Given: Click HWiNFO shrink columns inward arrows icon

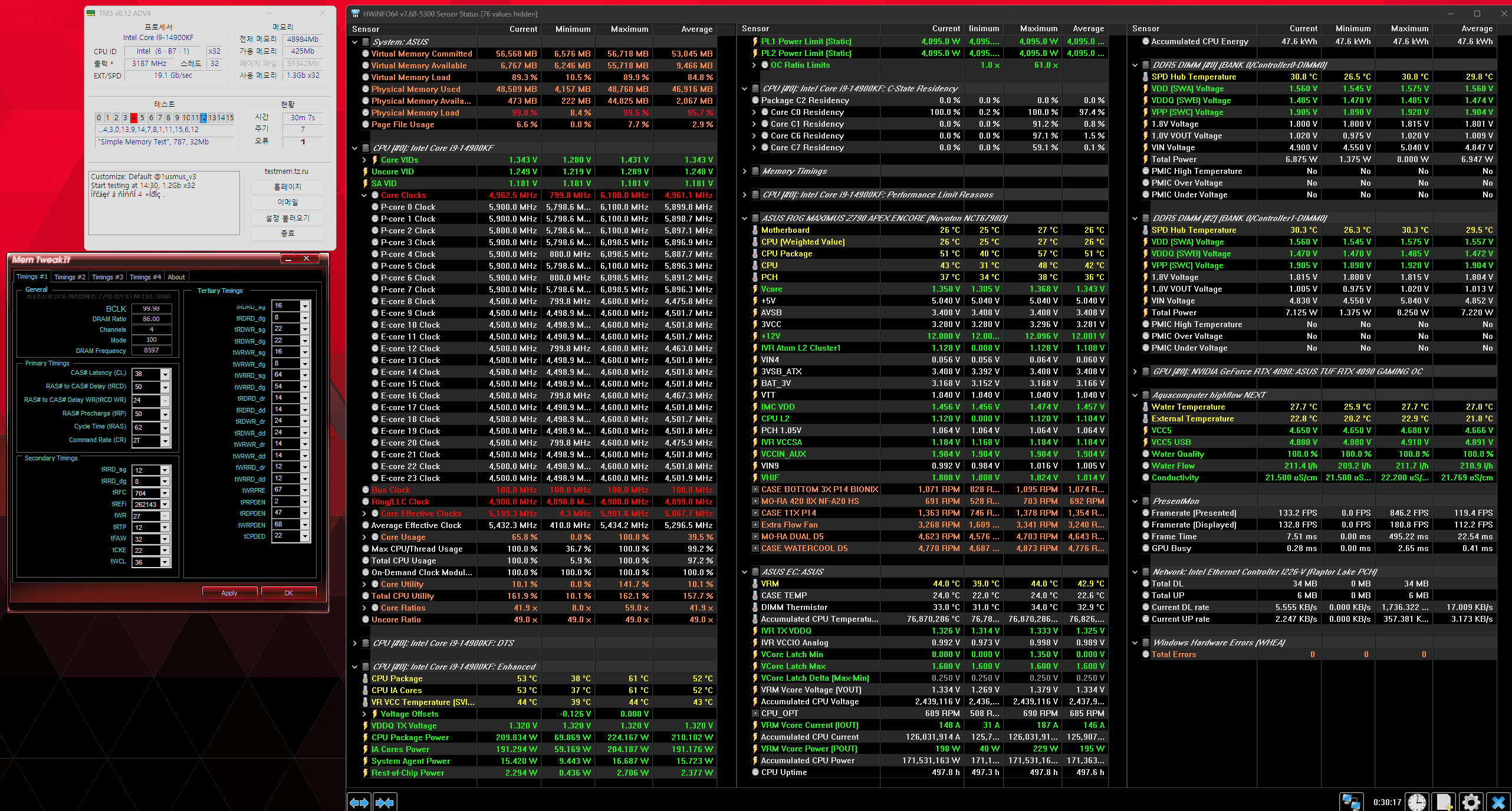Looking at the screenshot, I should (x=384, y=802).
